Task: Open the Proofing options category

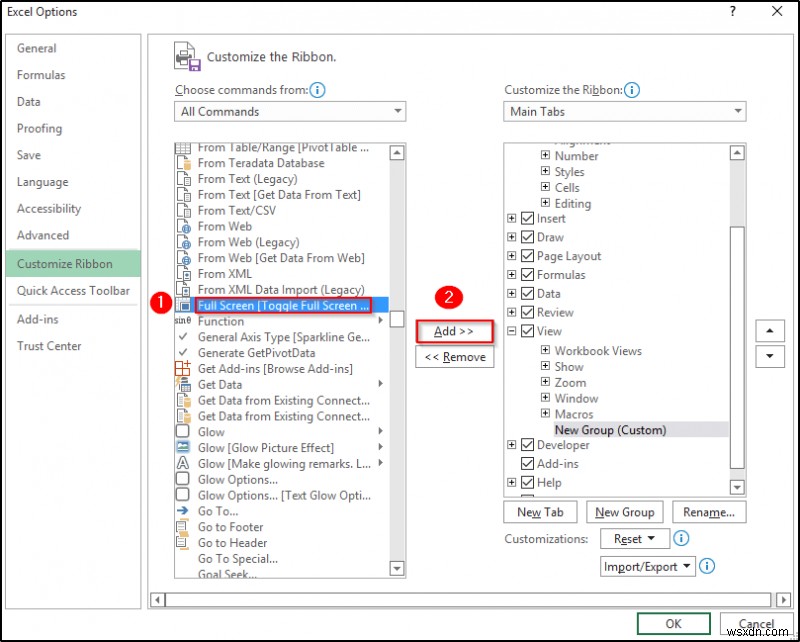Action: click(39, 128)
